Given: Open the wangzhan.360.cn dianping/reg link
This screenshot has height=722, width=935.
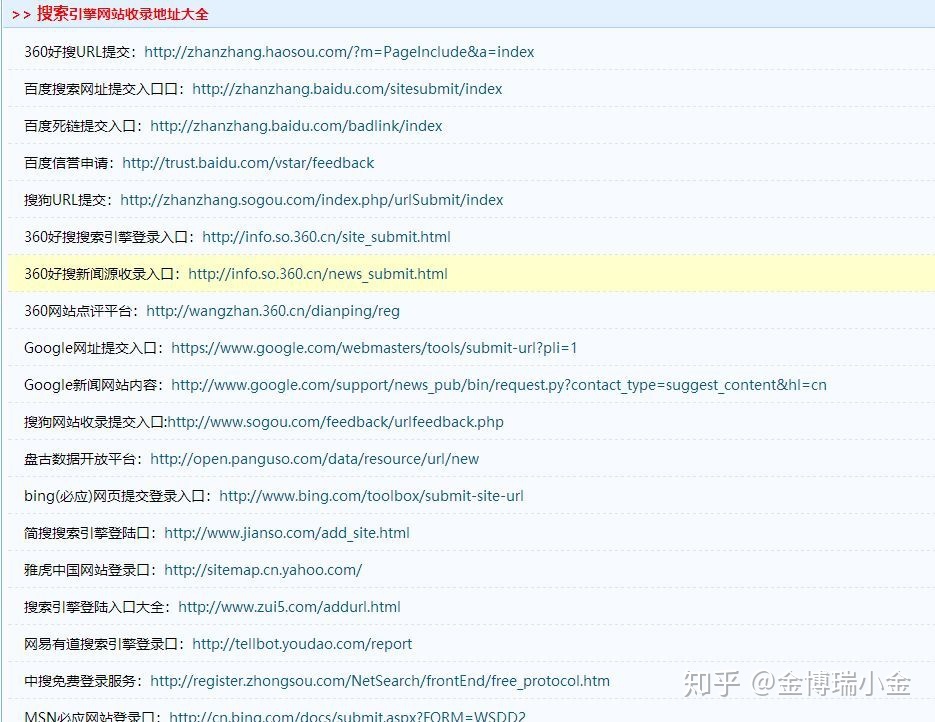Looking at the screenshot, I should [273, 311].
